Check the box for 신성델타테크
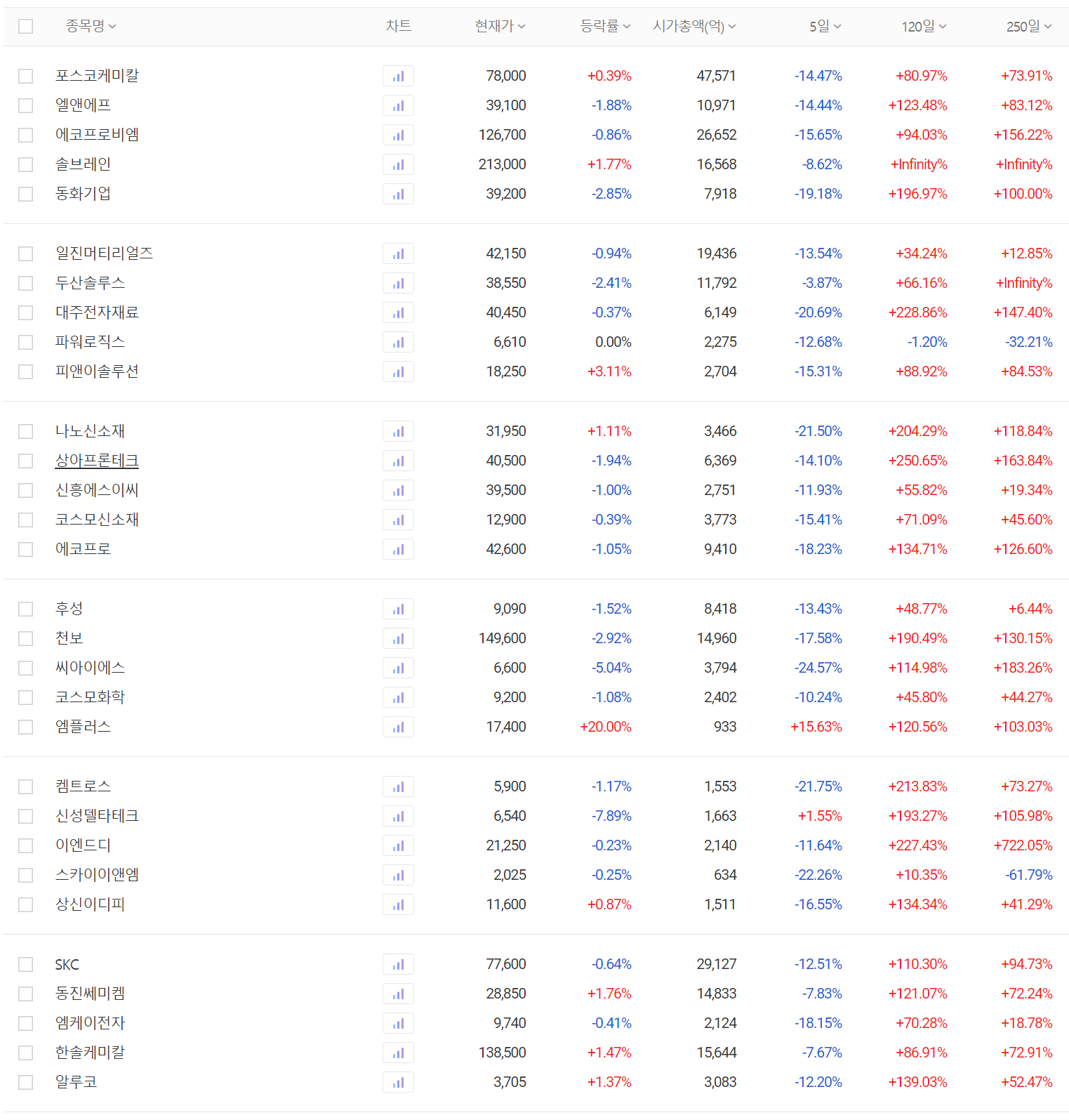Image resolution: width=1069 pixels, height=1120 pixels. 26,816
